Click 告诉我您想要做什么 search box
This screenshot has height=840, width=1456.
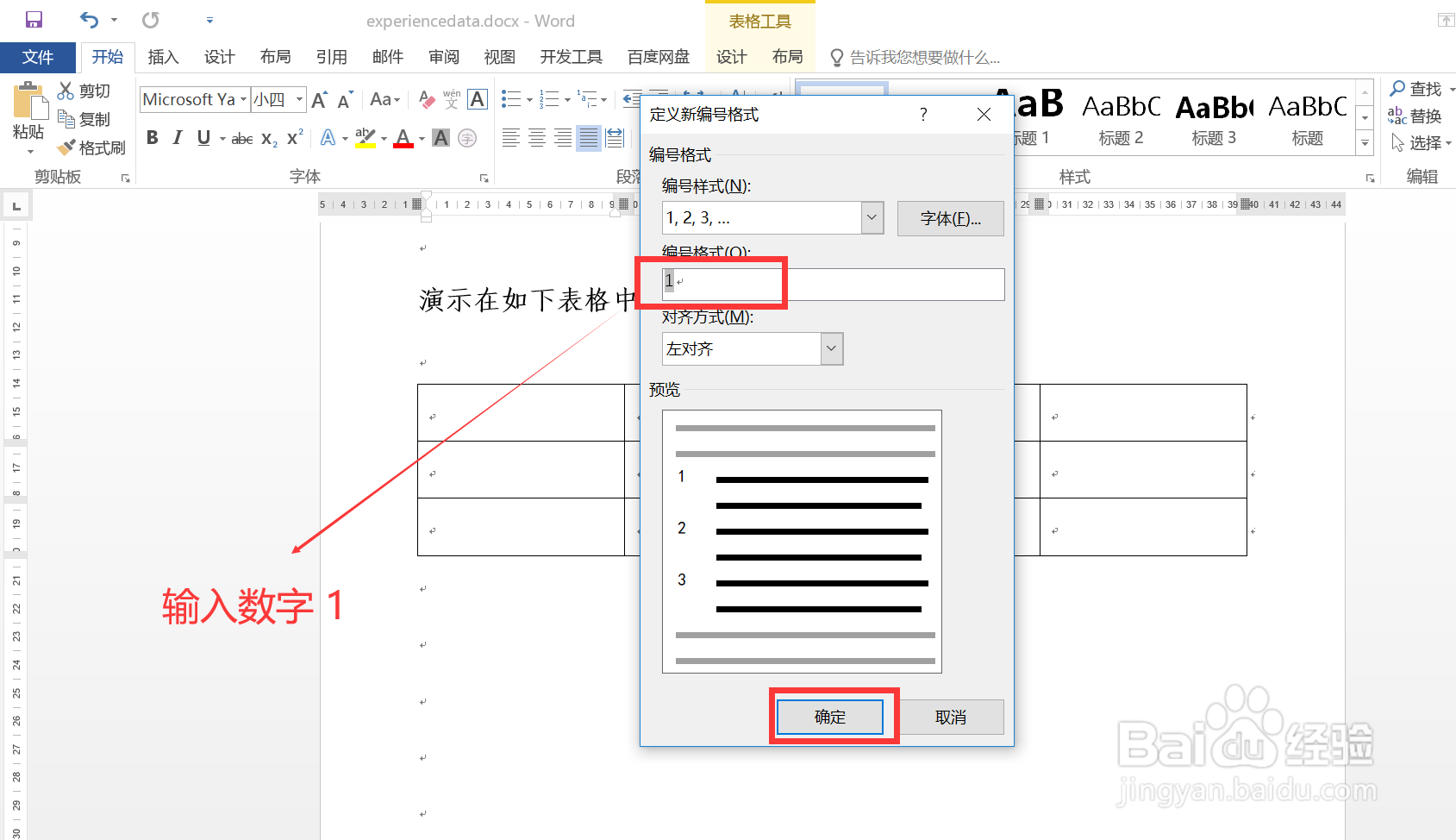tap(915, 57)
